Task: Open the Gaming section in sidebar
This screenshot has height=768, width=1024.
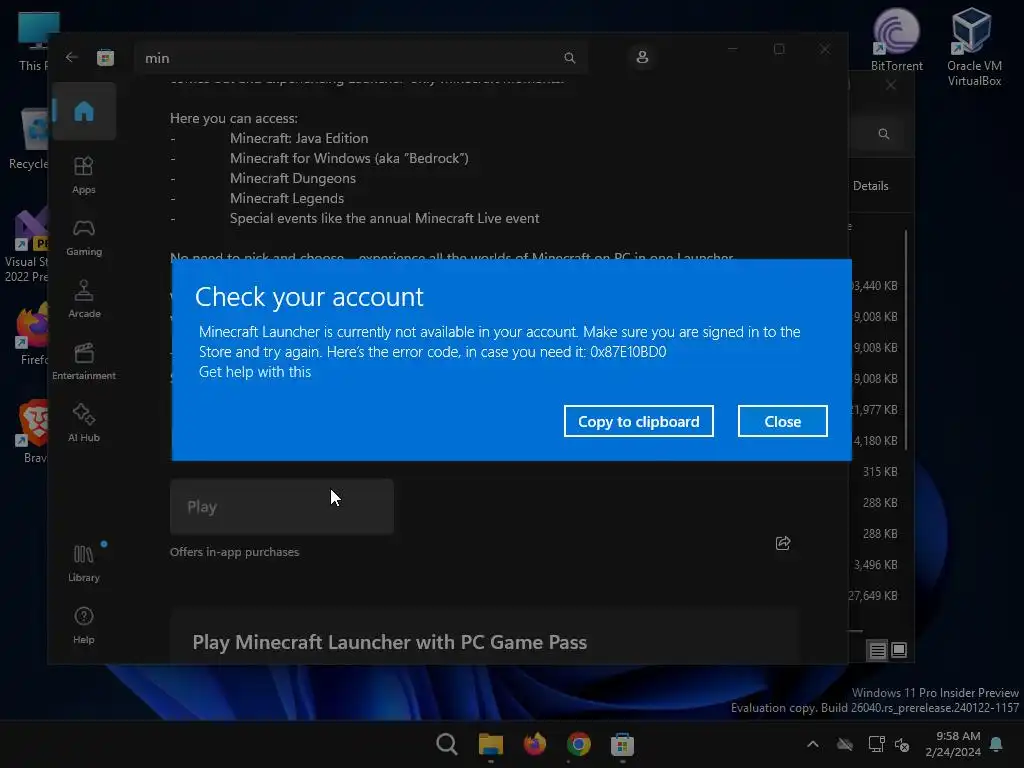Action: 84,238
